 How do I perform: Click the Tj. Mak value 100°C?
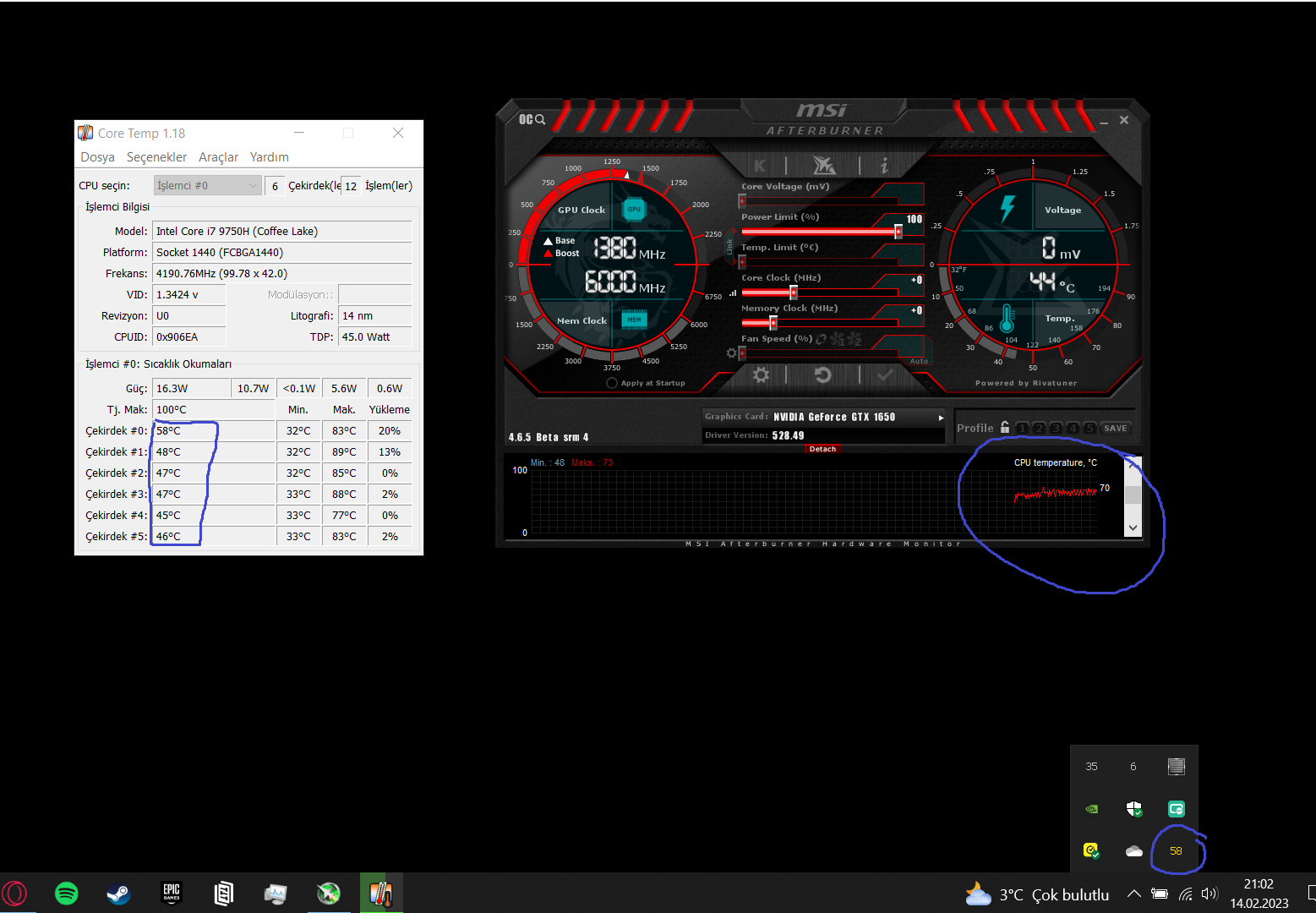tap(214, 410)
